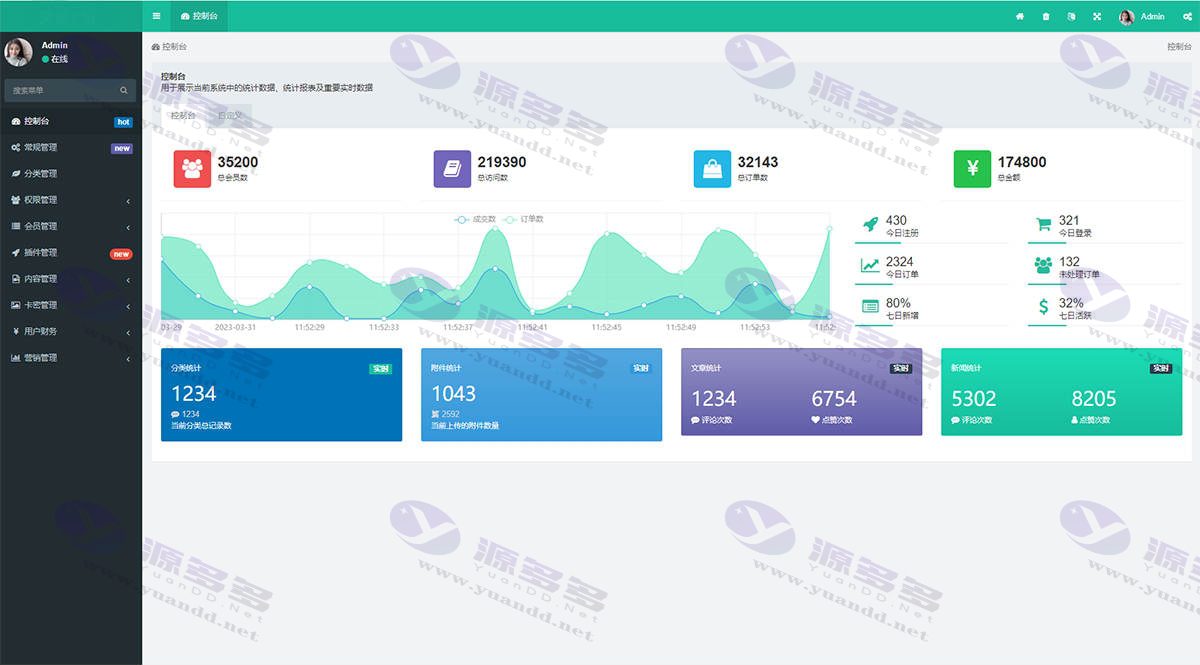Expand the 内容管理 sidebar menu
The image size is (1200, 665).
pos(71,278)
